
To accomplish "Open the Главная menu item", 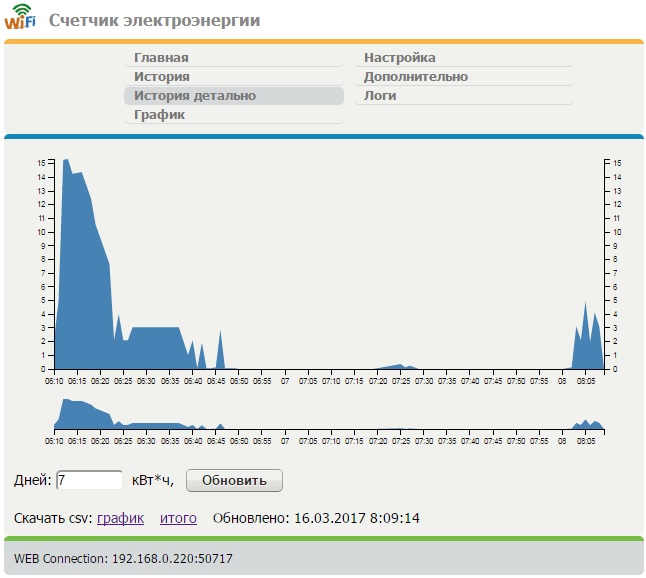I will tap(161, 58).
